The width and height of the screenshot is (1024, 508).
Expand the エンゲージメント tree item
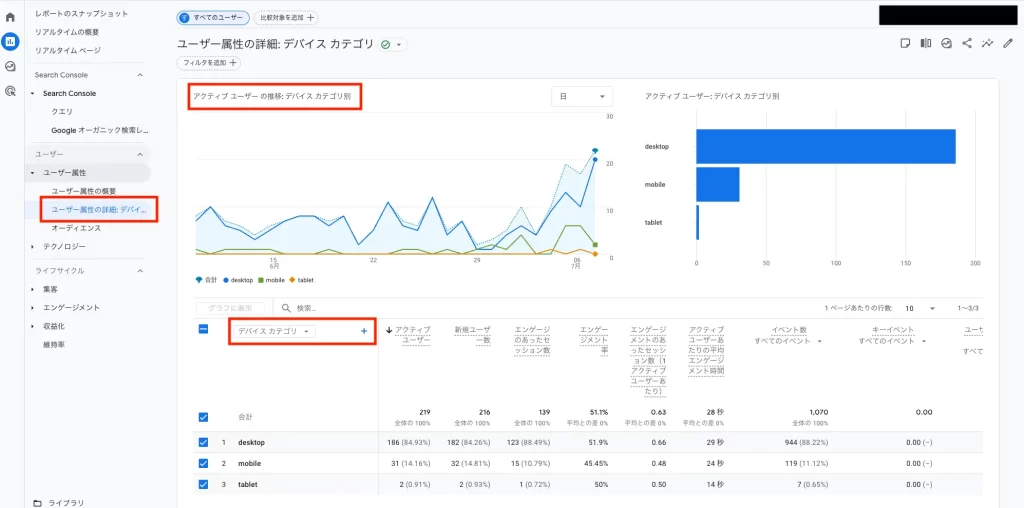click(33, 308)
